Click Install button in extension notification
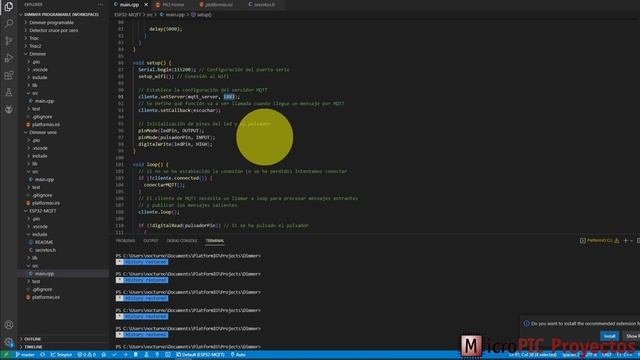This screenshot has width=640, height=360. coord(609,336)
